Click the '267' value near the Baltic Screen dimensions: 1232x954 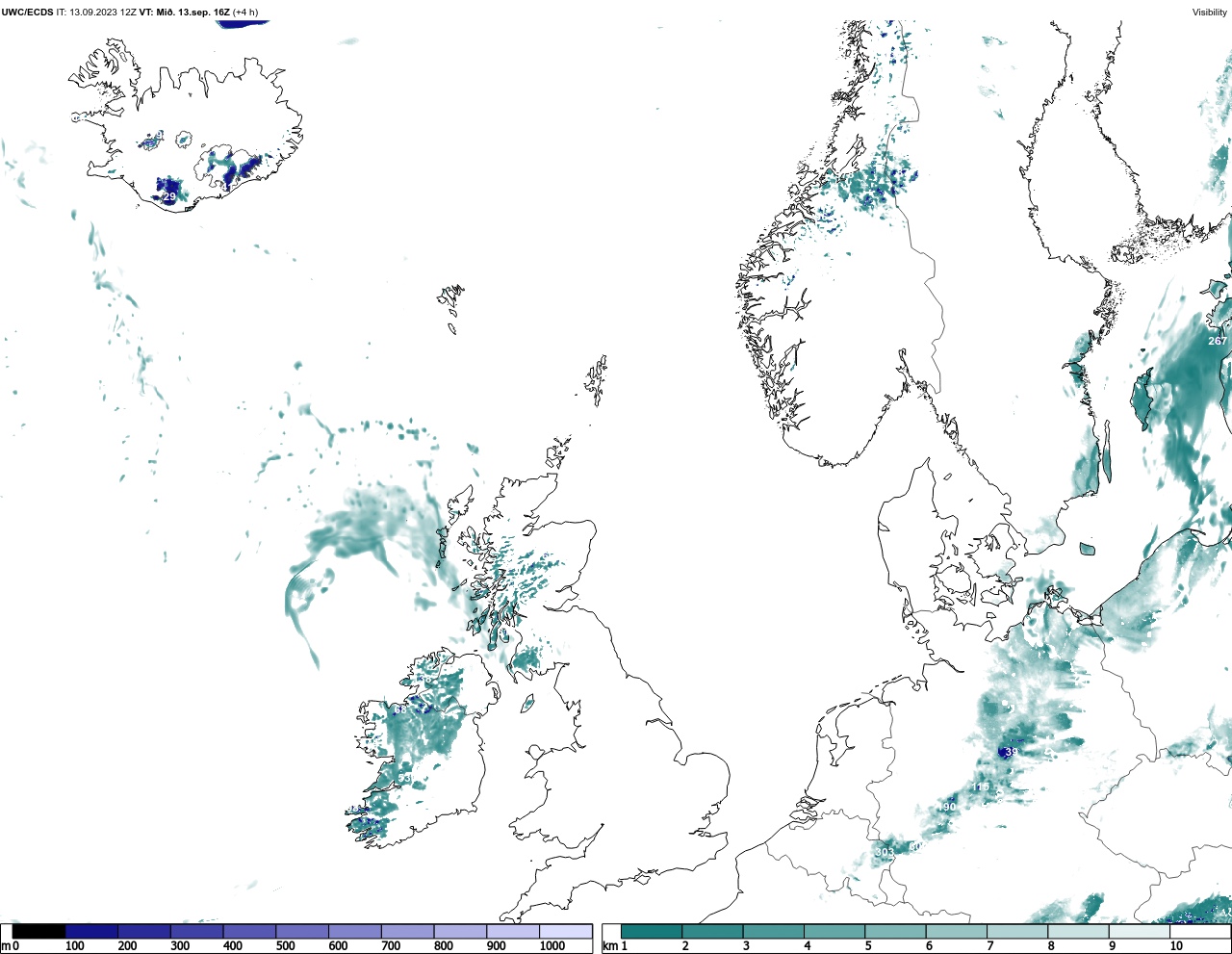click(x=1218, y=341)
